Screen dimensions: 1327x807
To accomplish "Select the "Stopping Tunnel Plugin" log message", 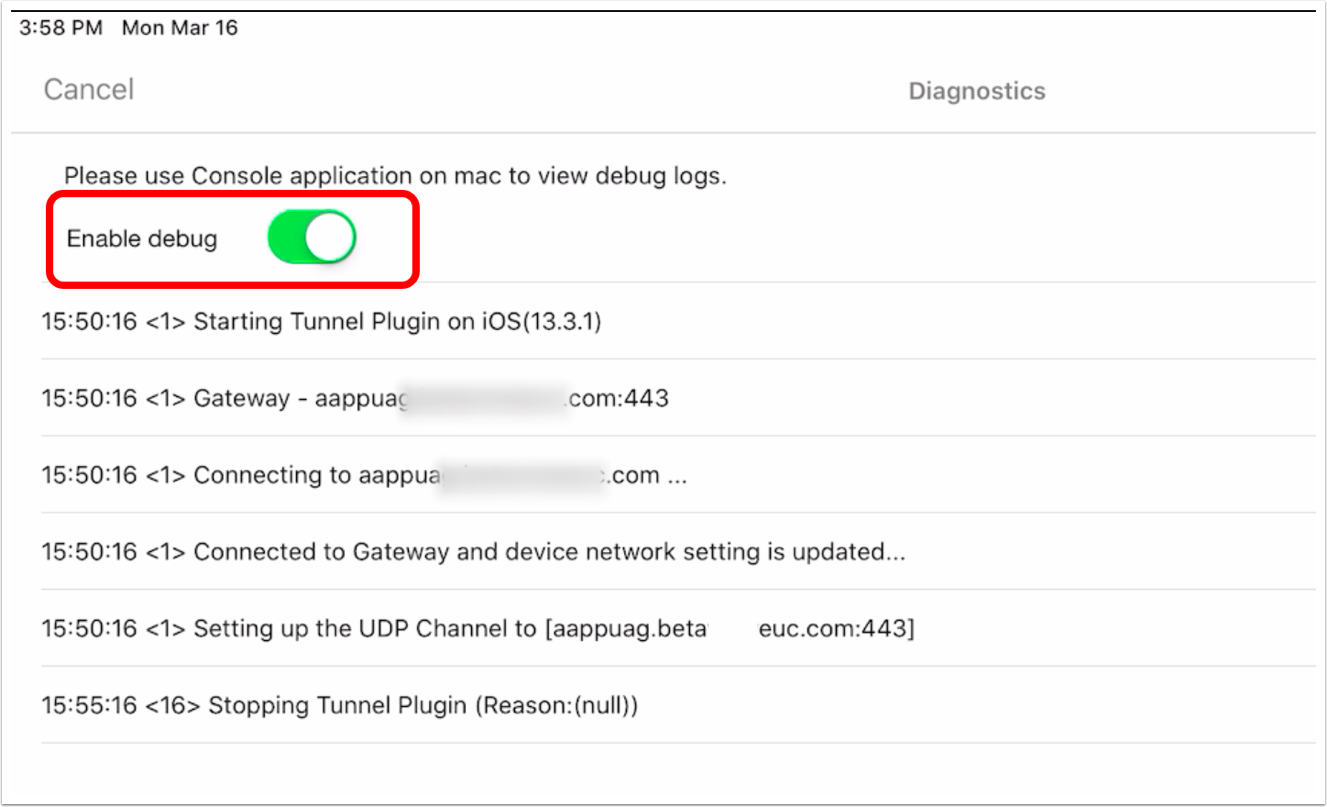I will tap(338, 706).
